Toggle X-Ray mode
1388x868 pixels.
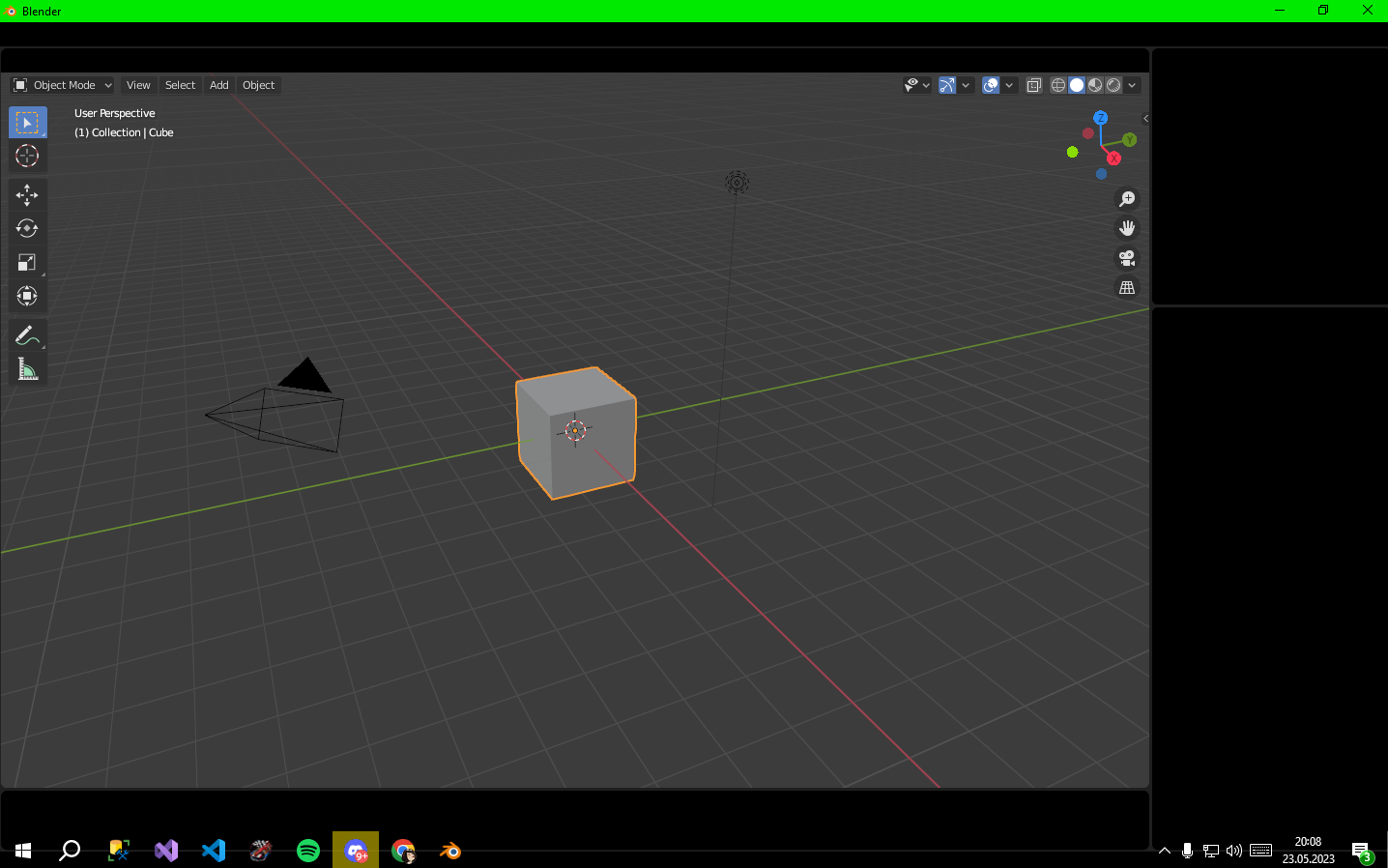(x=1033, y=85)
